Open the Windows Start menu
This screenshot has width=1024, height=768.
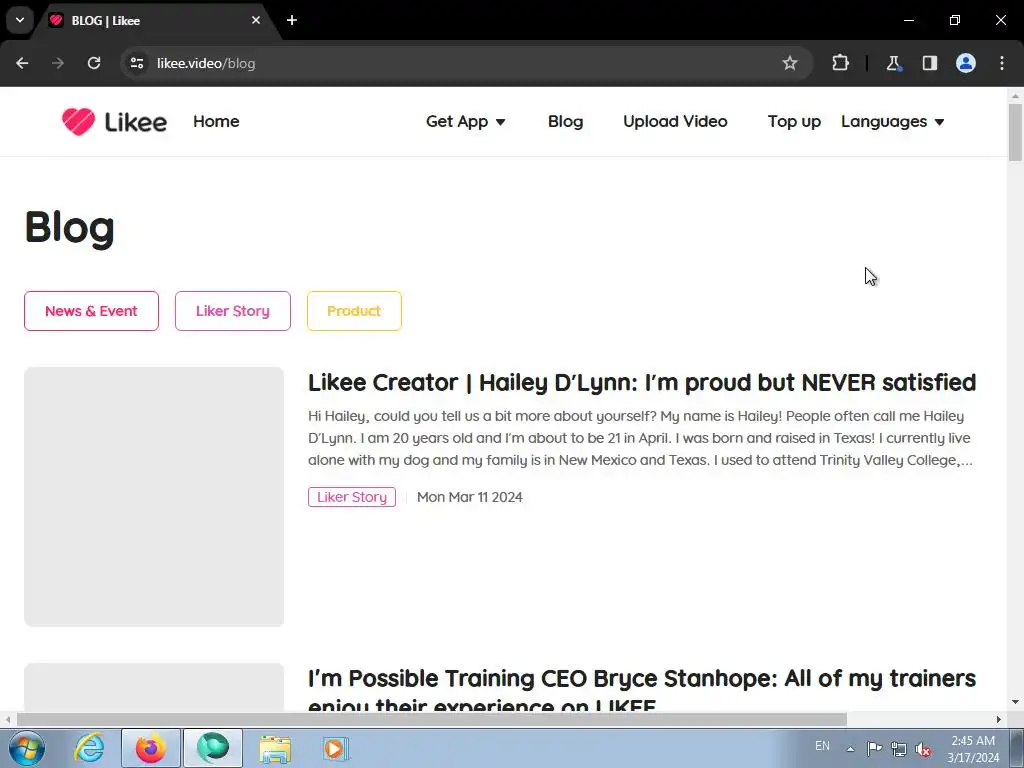pos(26,748)
